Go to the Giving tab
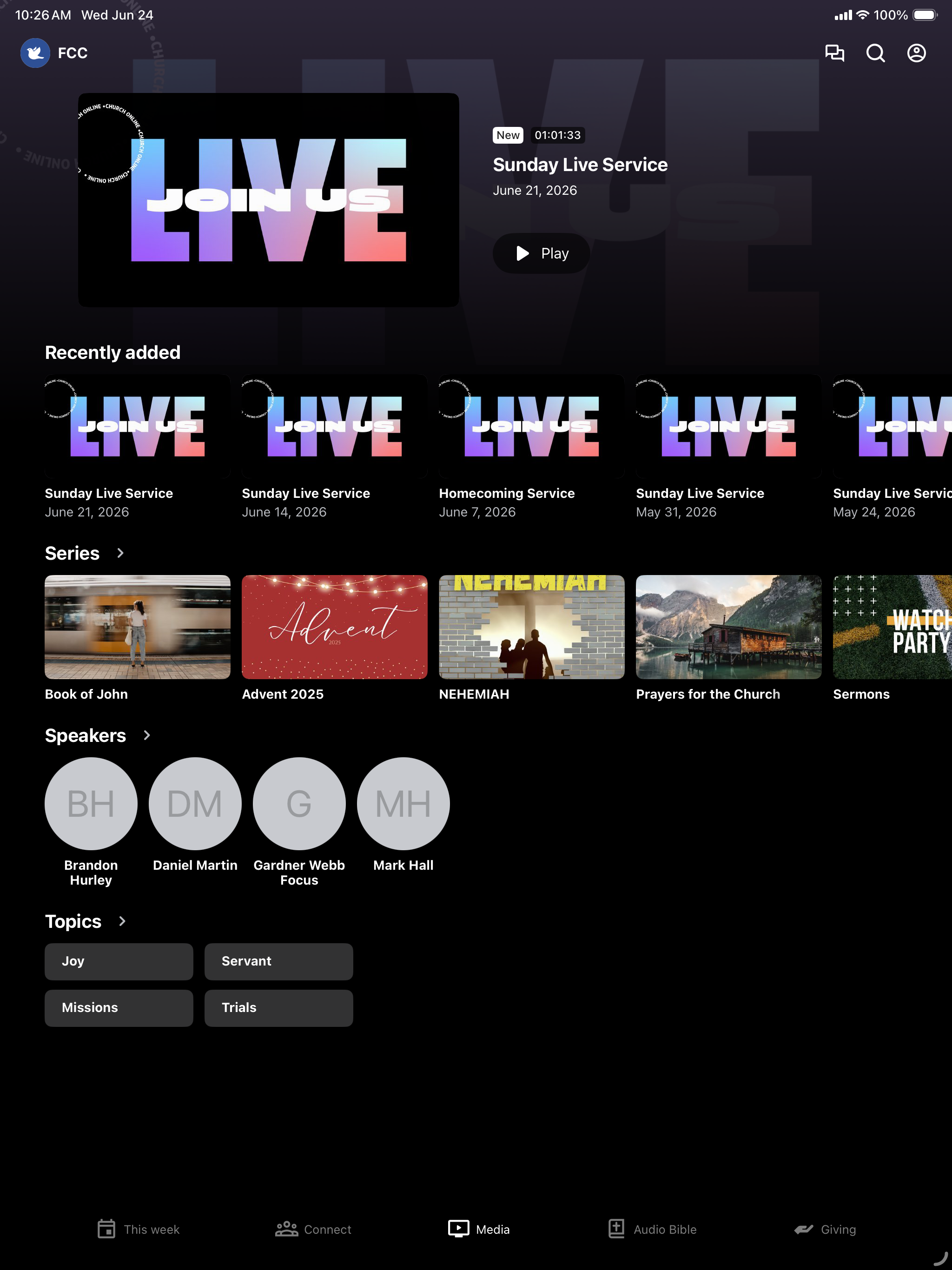Viewport: 952px width, 1270px height. pos(825,1229)
